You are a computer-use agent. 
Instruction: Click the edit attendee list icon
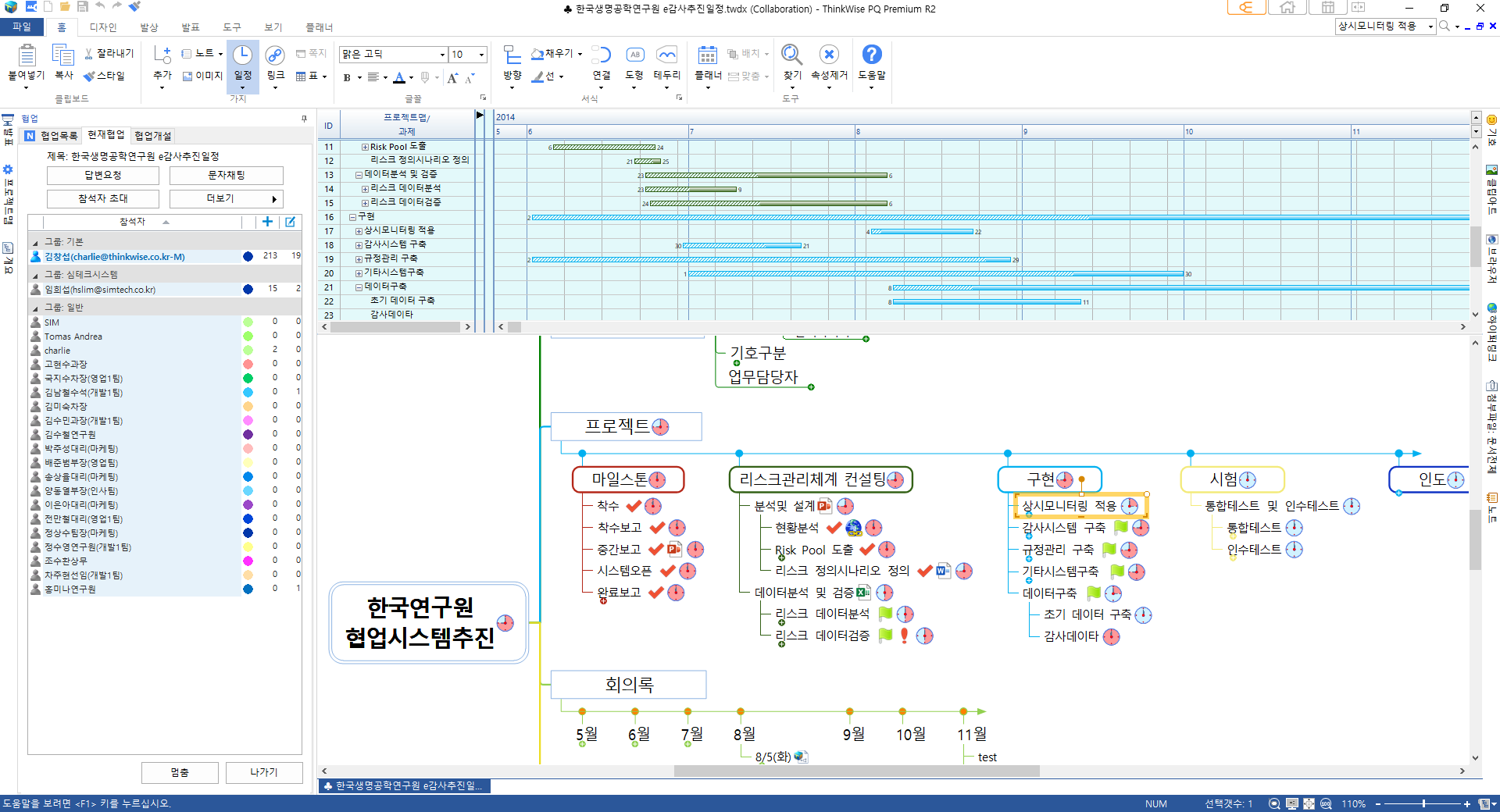point(290,222)
